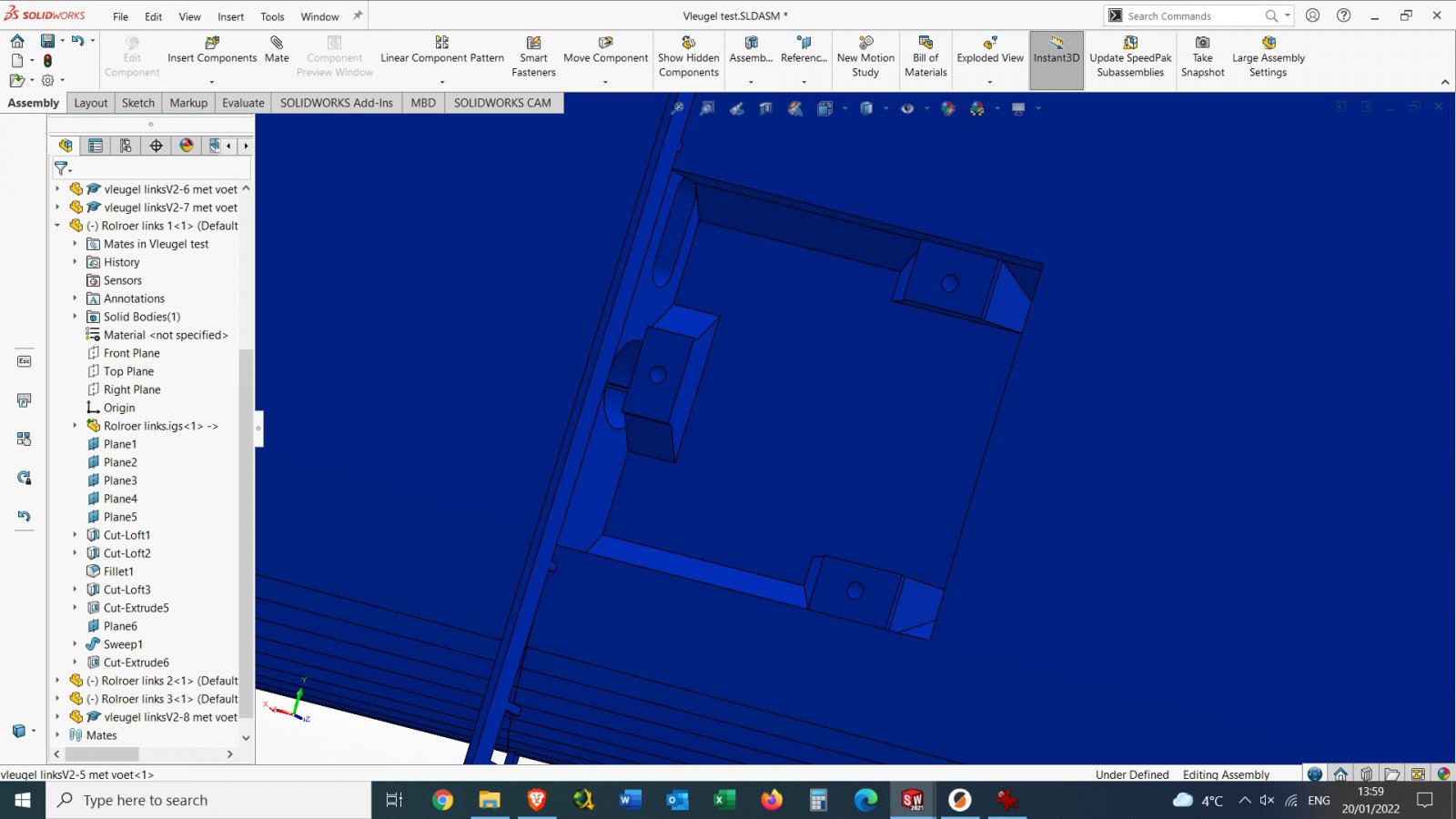Viewport: 1456px width, 819px height.
Task: Expand Rolroer links 2<1> component
Action: pos(57,681)
